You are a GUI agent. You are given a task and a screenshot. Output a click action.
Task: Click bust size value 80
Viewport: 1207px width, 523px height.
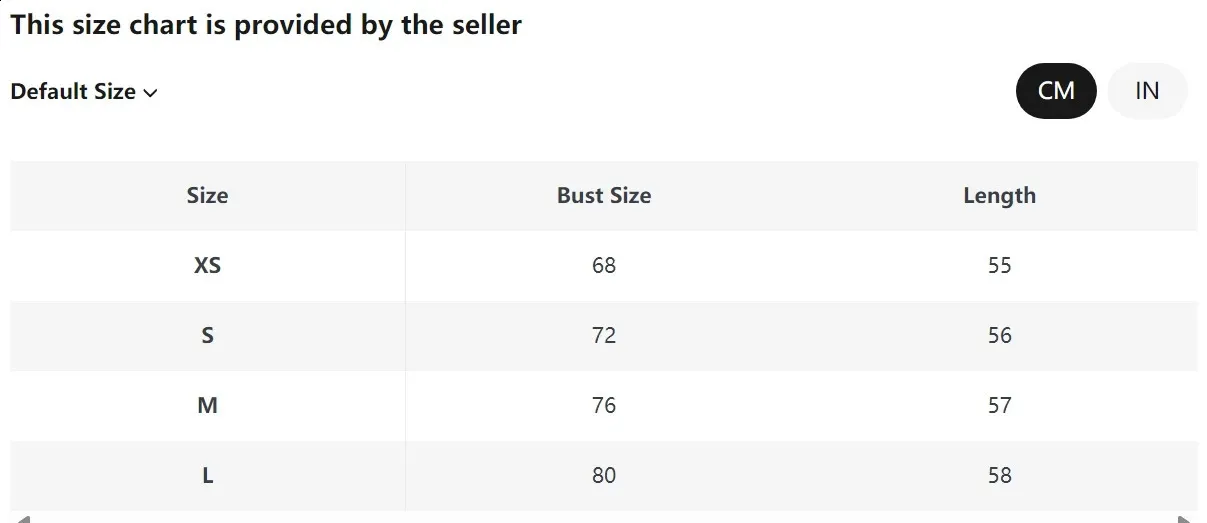pos(604,476)
